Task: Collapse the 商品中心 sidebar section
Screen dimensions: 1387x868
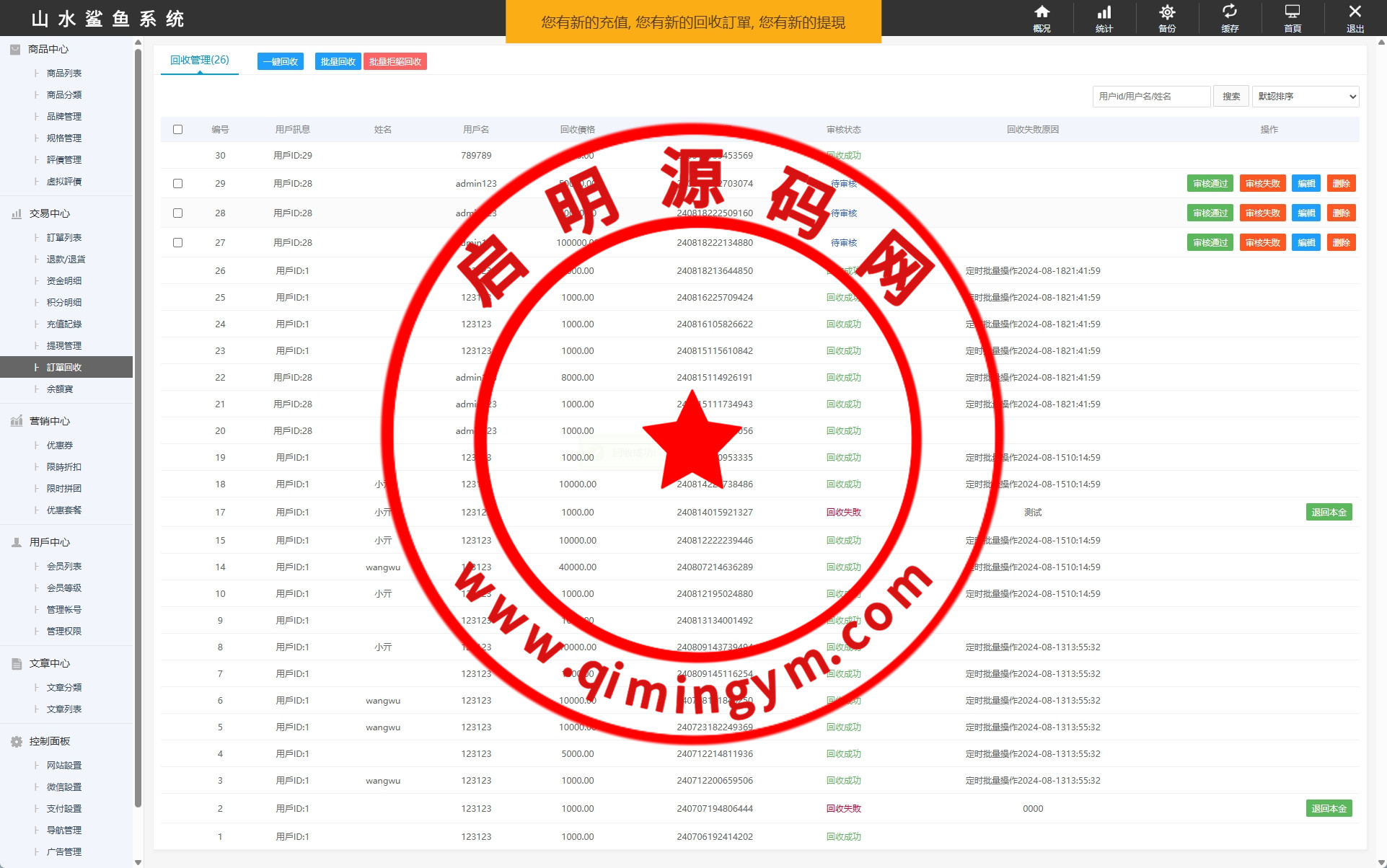Action: [48, 49]
